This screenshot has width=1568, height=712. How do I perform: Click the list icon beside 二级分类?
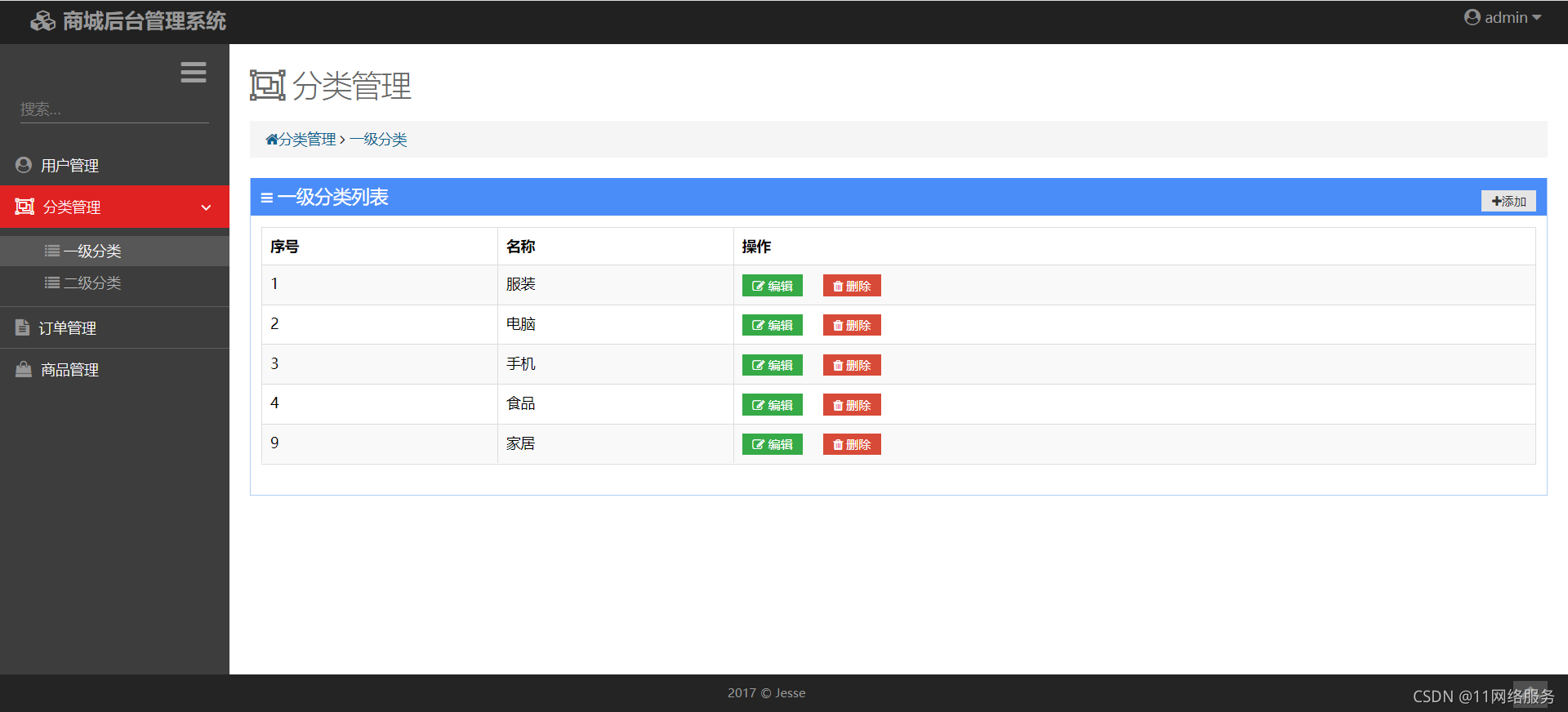tap(52, 283)
